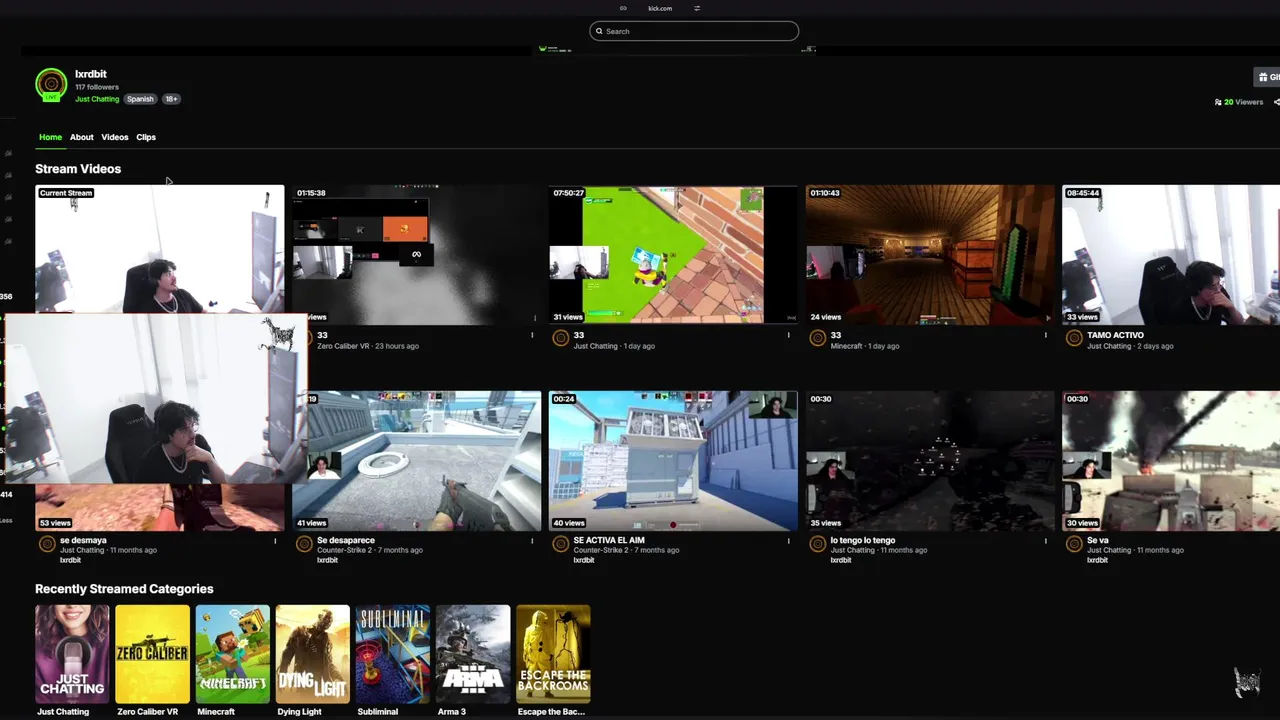The height and width of the screenshot is (720, 1280).
Task: Open the lo tengo lo tengo clip thumbnail
Action: [x=930, y=460]
